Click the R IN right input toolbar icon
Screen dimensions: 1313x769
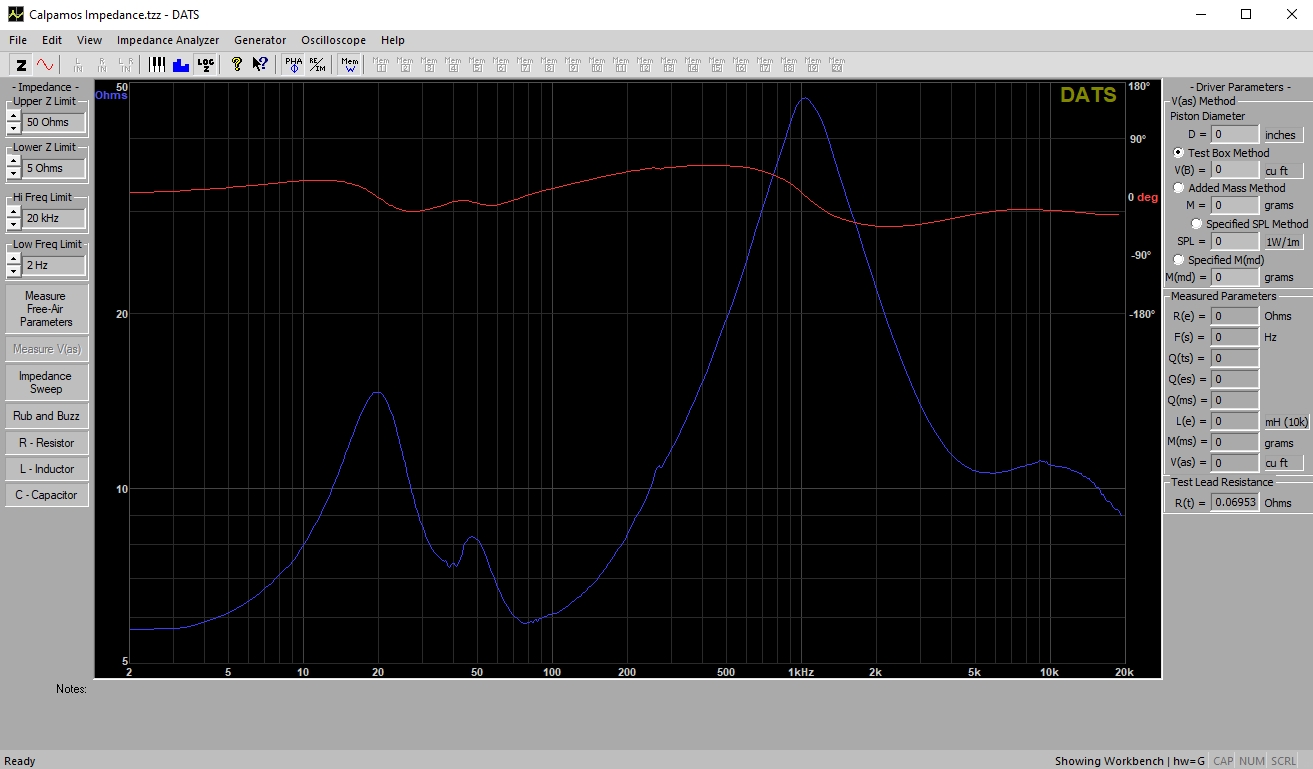click(102, 64)
